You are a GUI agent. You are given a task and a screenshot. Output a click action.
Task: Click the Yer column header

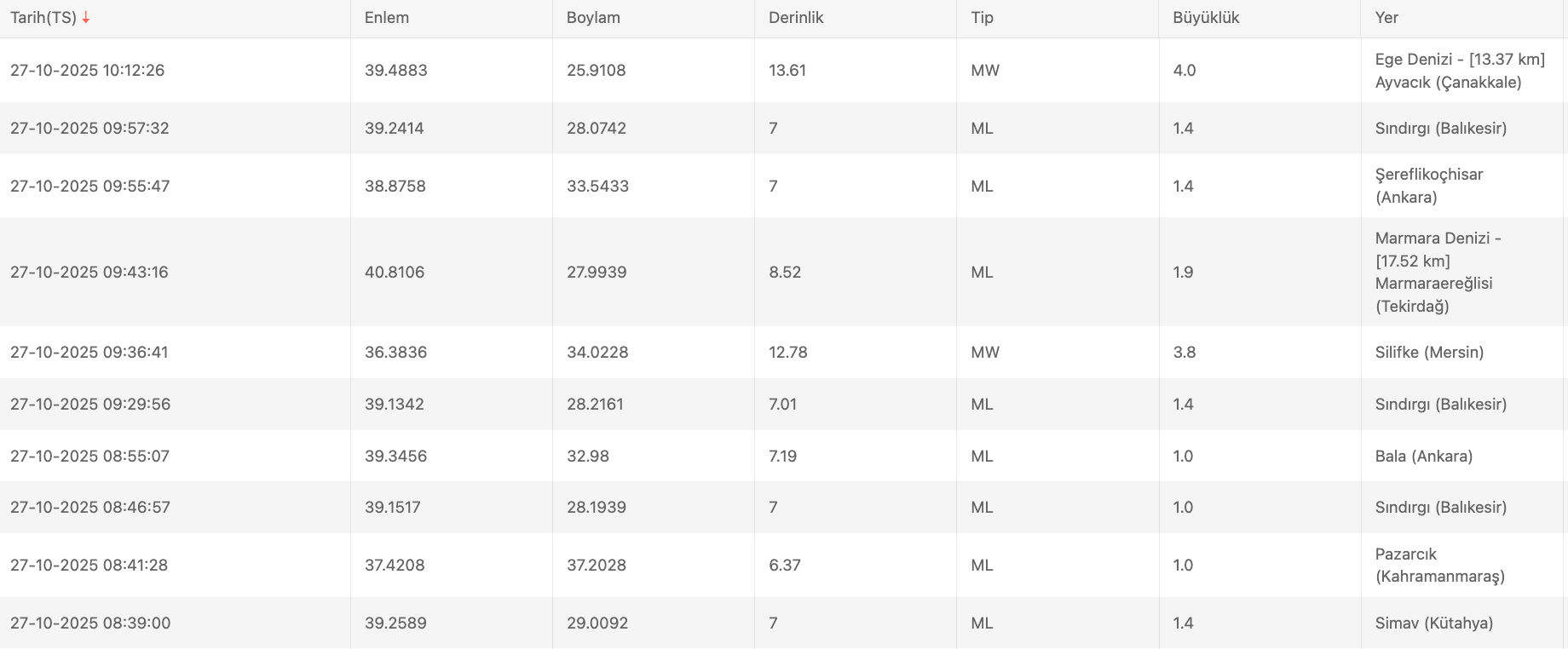pos(1386,18)
